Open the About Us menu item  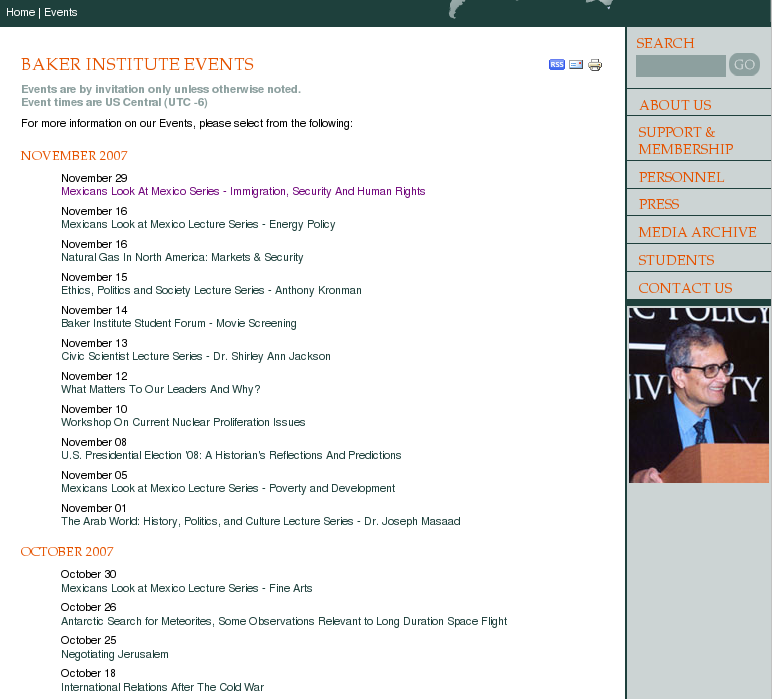click(x=675, y=105)
